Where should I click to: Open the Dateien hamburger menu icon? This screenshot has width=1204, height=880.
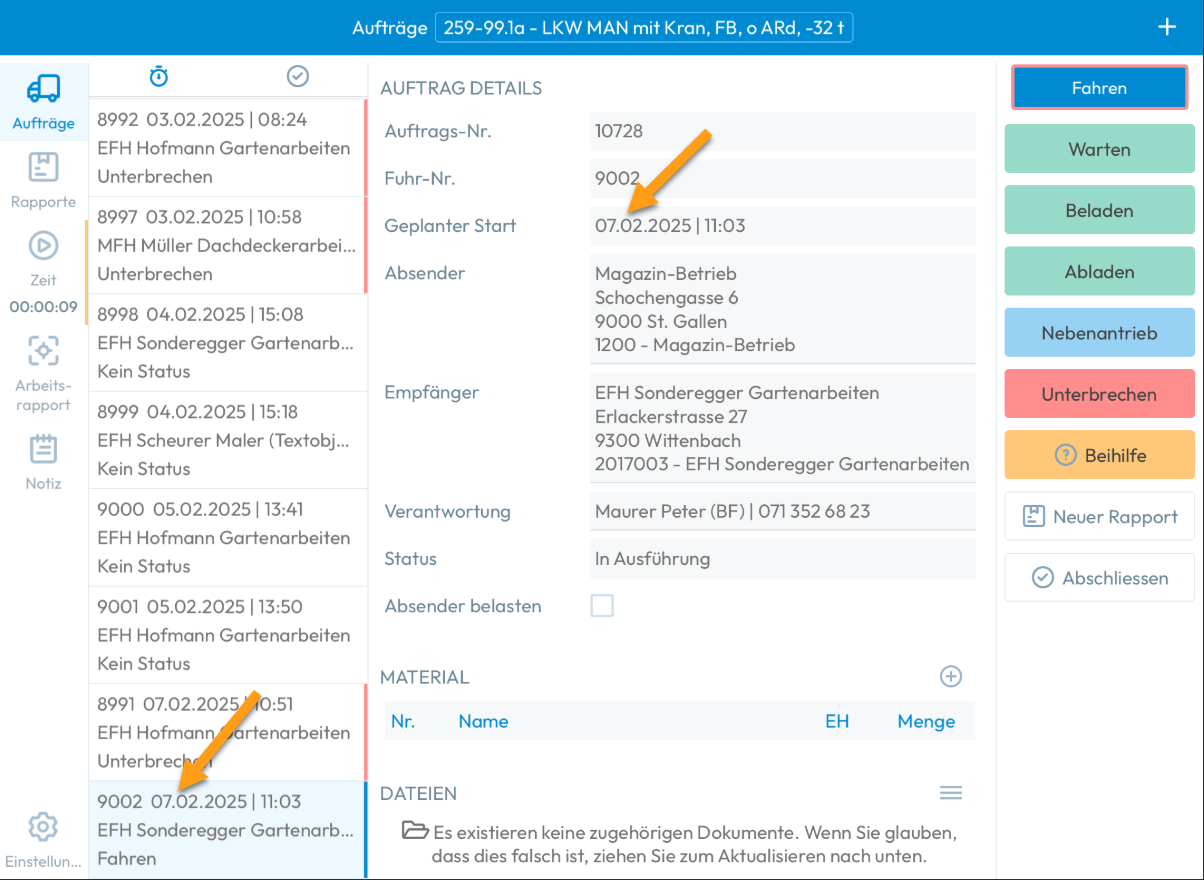click(x=950, y=793)
